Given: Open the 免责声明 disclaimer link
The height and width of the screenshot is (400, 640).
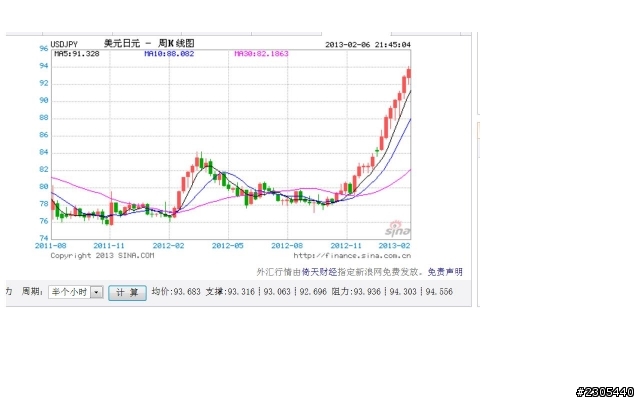Looking at the screenshot, I should (x=445, y=272).
